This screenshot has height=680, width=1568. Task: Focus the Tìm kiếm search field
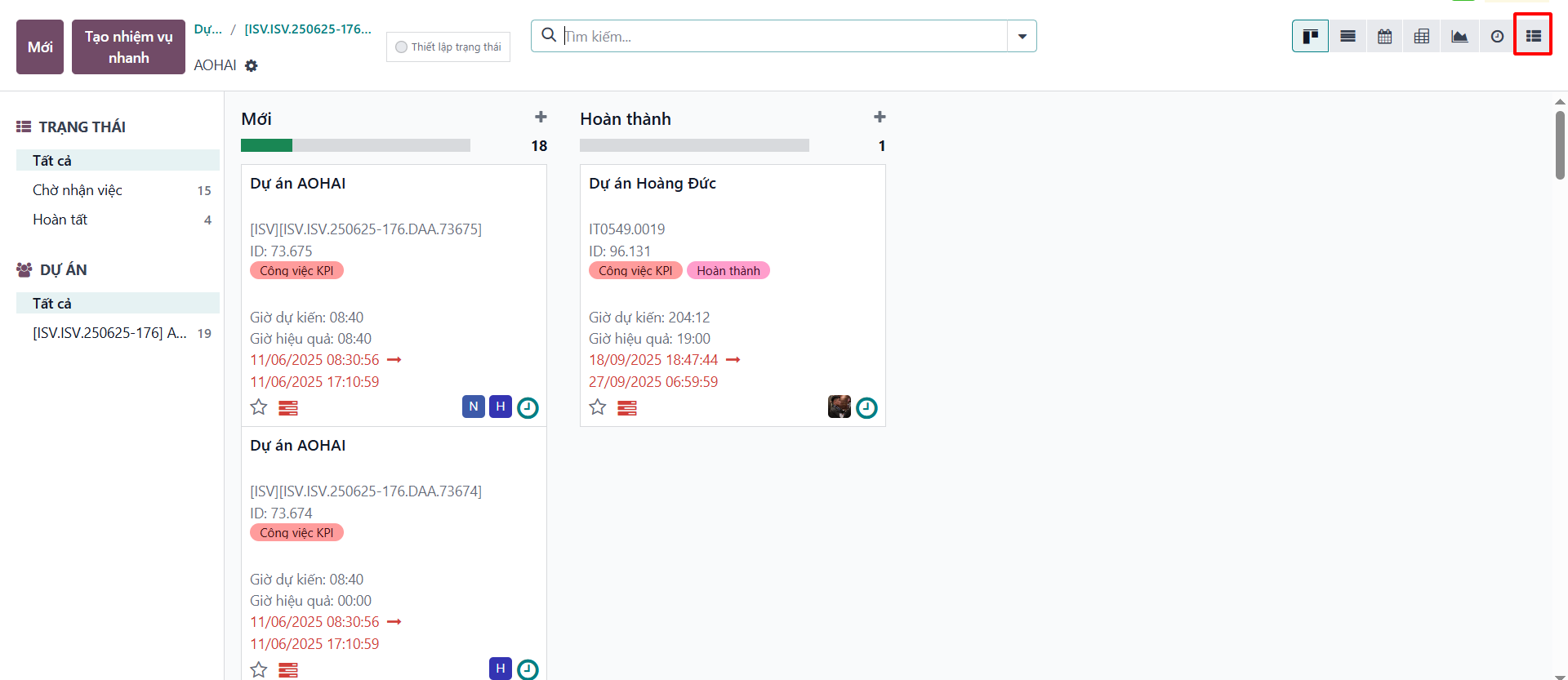tap(784, 36)
